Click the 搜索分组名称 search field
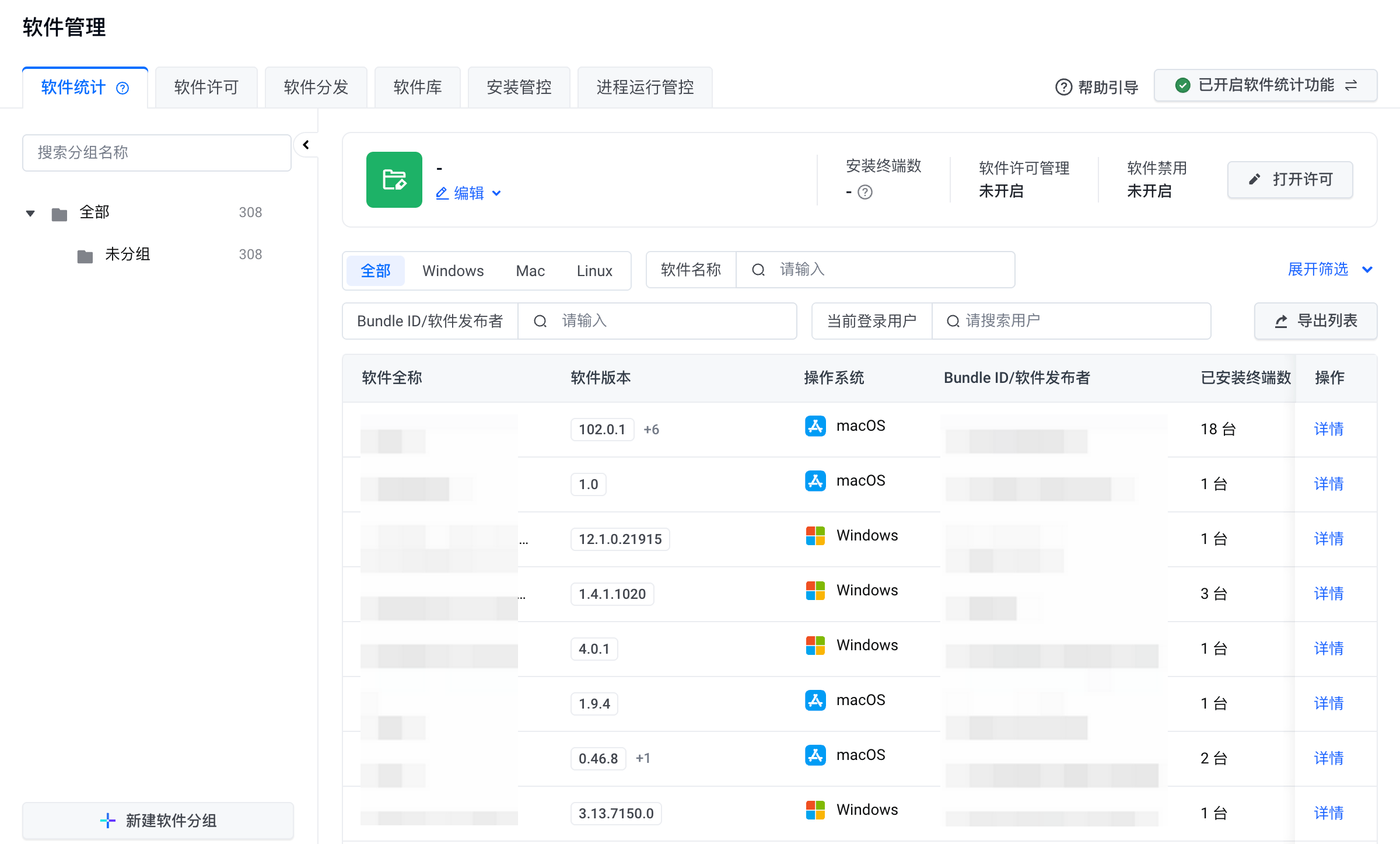Screen dimensions: 1400x844 point(156,153)
